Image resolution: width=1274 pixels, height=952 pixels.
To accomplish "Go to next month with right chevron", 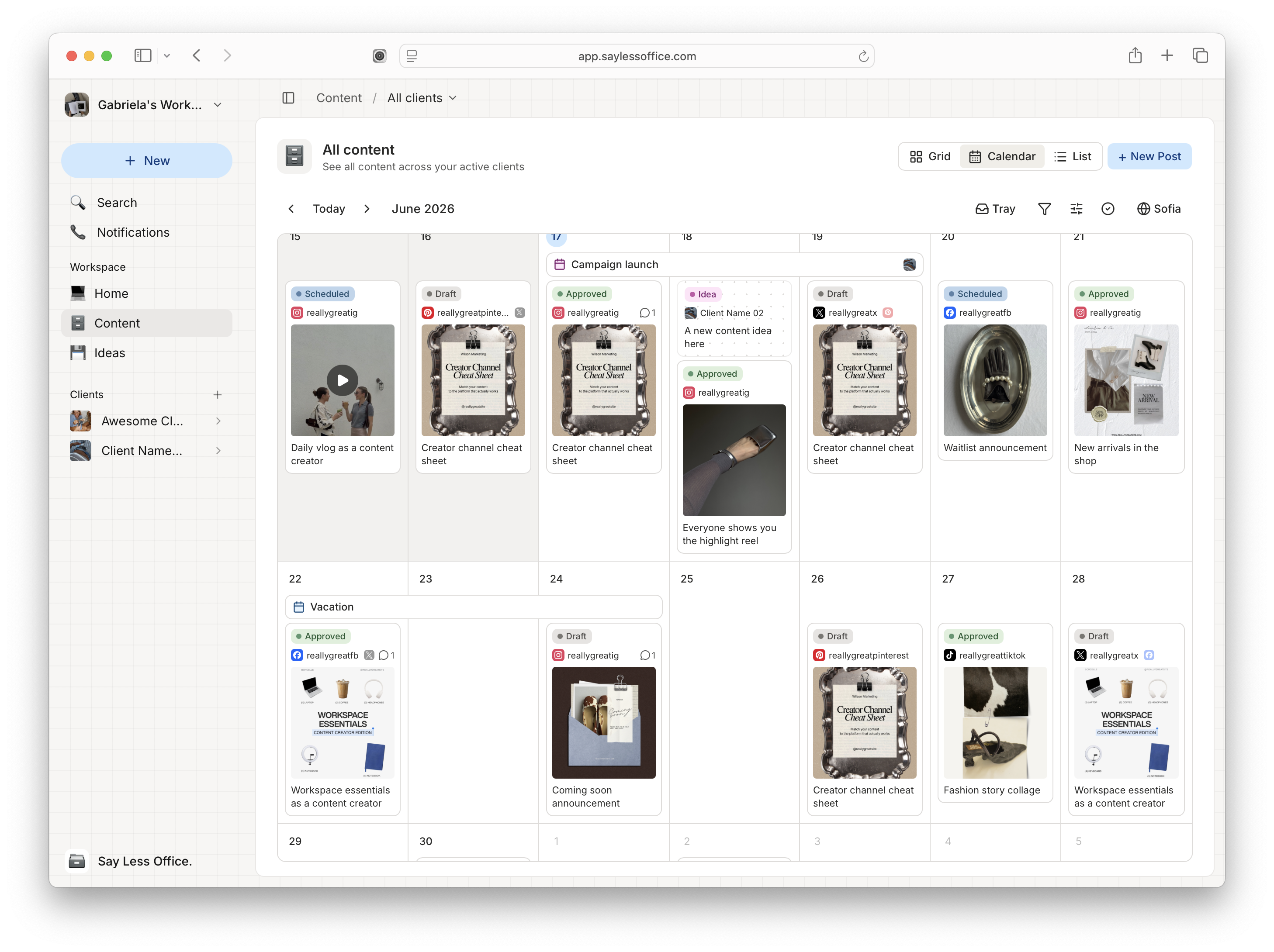I will coord(367,209).
